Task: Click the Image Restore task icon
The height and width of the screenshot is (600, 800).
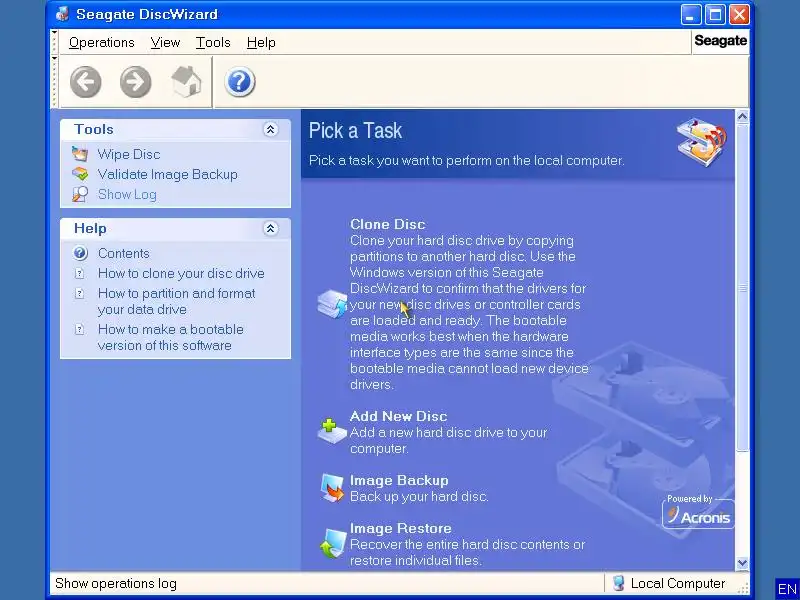Action: point(332,543)
